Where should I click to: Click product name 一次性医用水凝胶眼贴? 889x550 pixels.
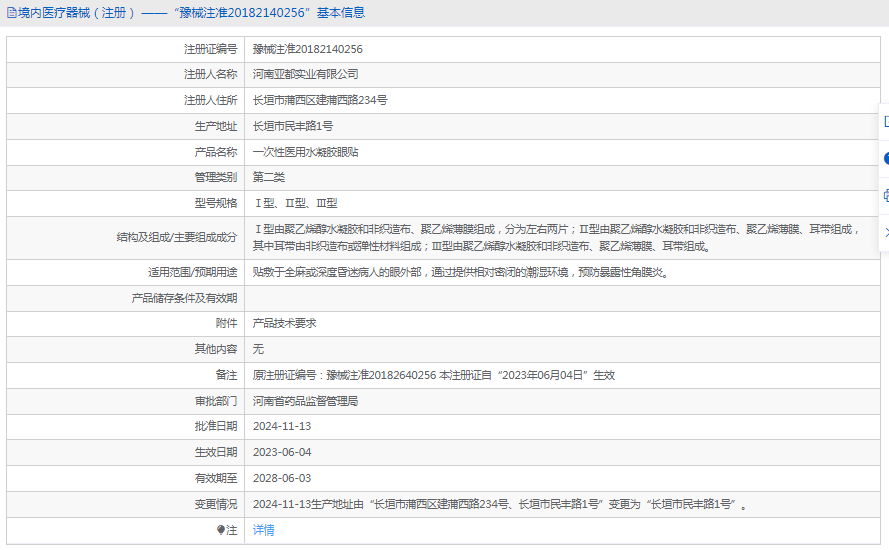point(305,152)
